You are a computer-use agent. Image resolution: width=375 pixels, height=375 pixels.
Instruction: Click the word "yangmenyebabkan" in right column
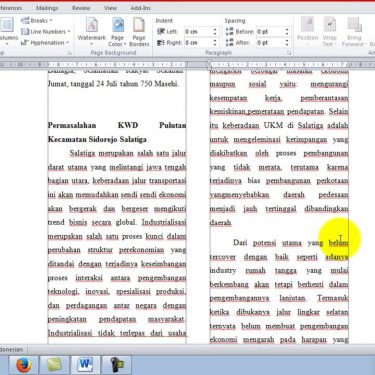pyautogui.click(x=239, y=195)
